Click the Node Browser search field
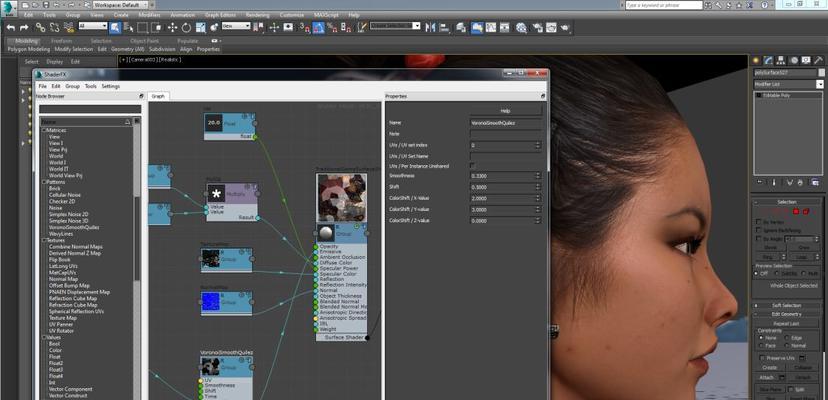This screenshot has width=828, height=400. tap(90, 109)
